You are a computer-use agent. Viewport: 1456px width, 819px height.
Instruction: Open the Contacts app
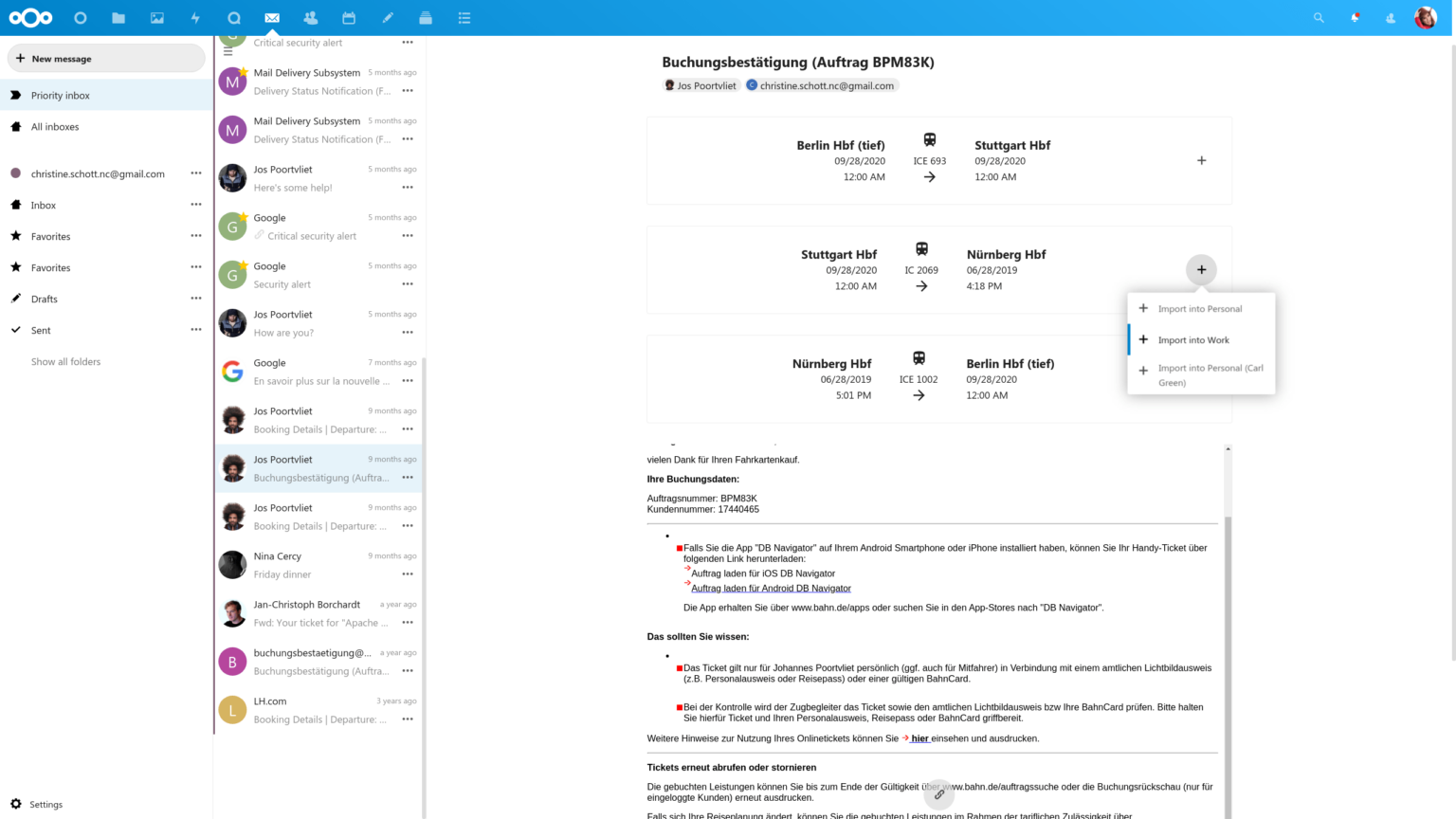tap(310, 17)
